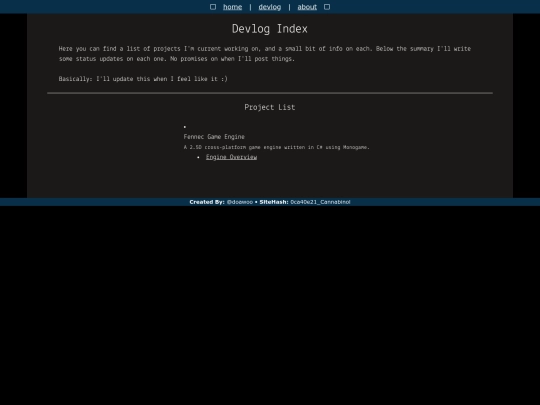Click the 'Here you can find a list' paragraph

tap(264, 54)
